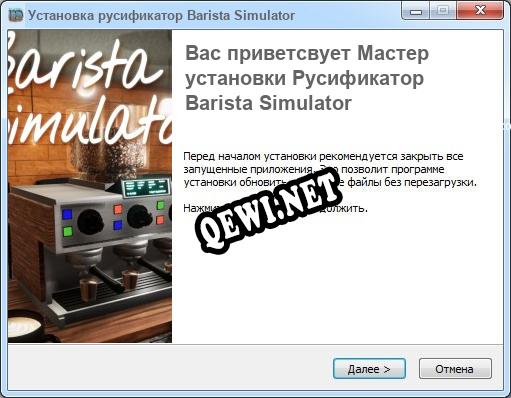This screenshot has height=398, width=511.
Task: Click the Далее > button to continue
Action: coord(369,369)
